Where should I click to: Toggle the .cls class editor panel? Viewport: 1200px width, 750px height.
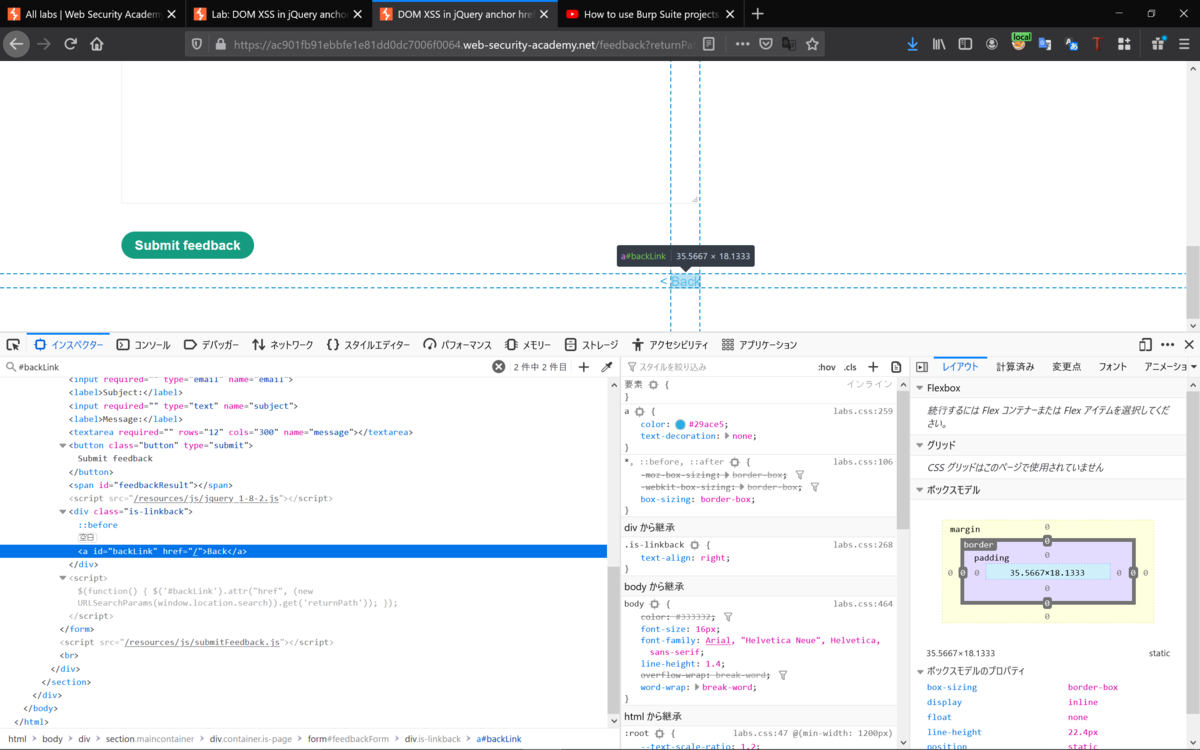(x=850, y=367)
